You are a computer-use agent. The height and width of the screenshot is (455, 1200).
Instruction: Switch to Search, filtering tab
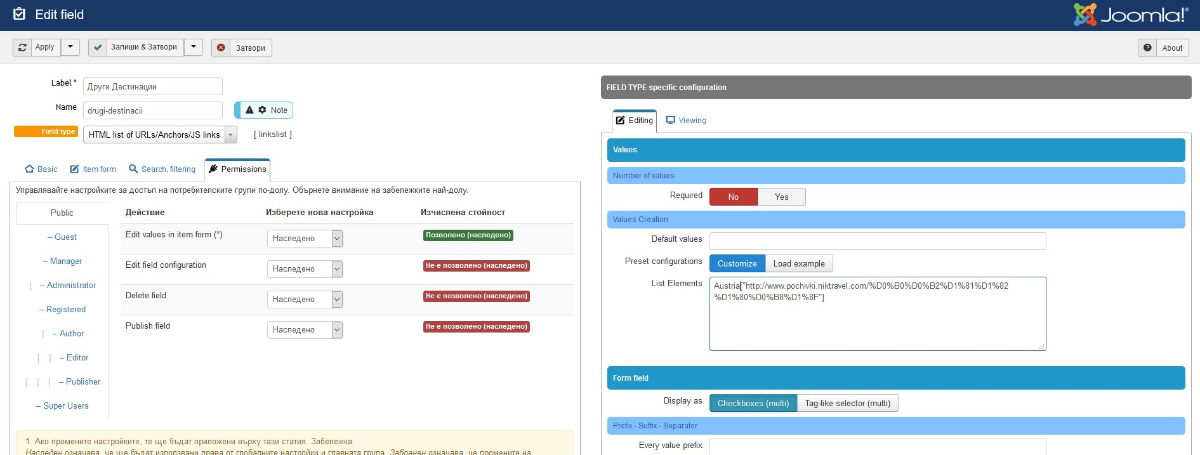(161, 169)
